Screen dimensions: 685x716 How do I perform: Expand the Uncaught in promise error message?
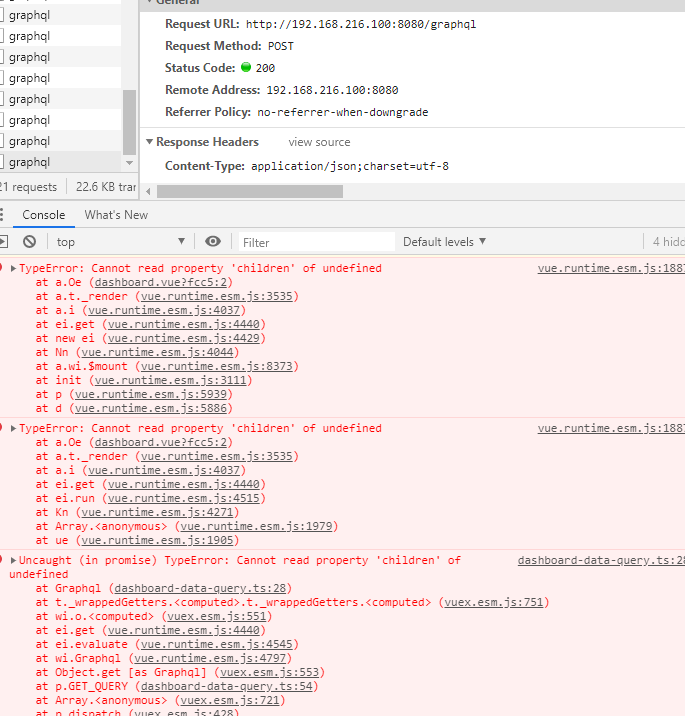tap(13, 560)
